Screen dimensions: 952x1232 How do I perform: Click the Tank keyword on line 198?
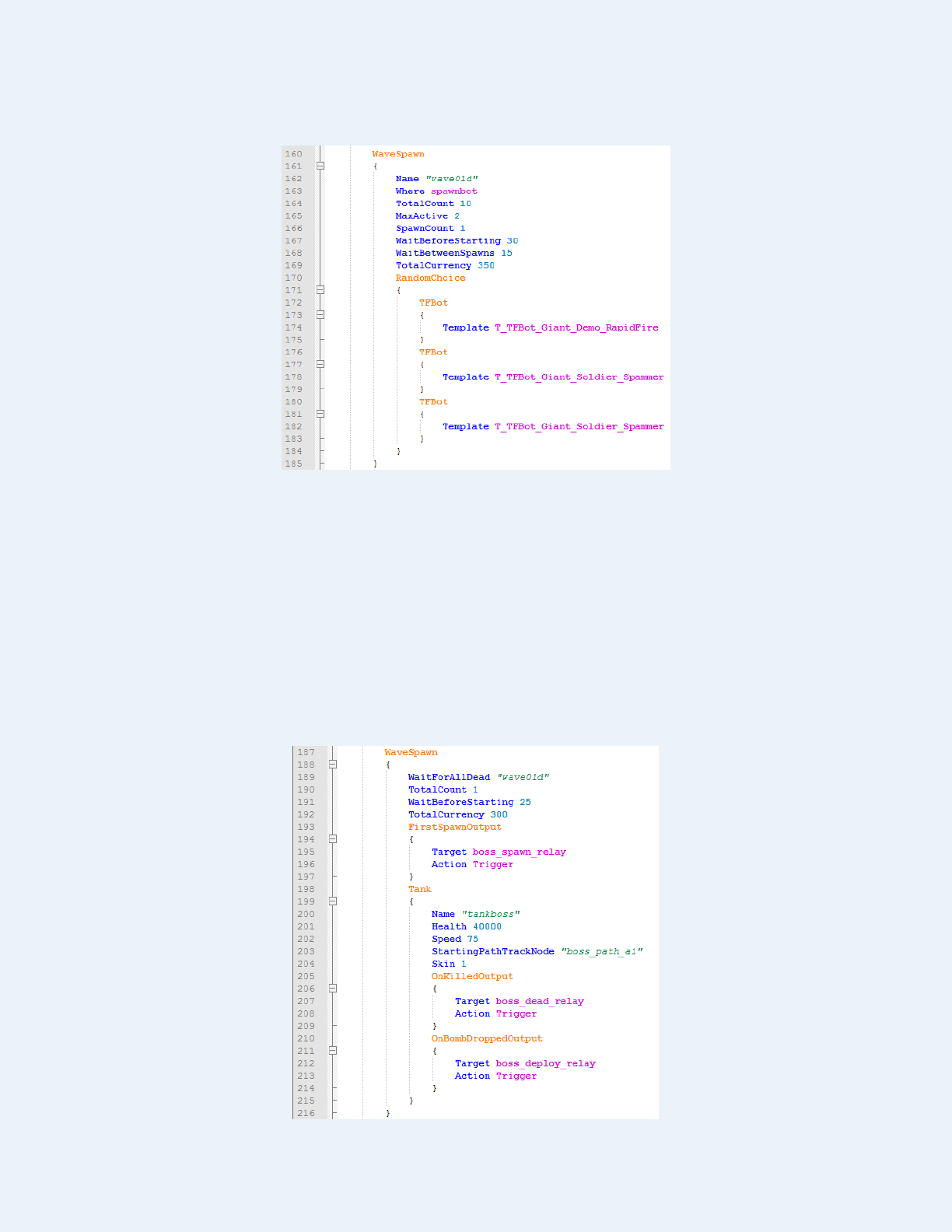(x=420, y=890)
